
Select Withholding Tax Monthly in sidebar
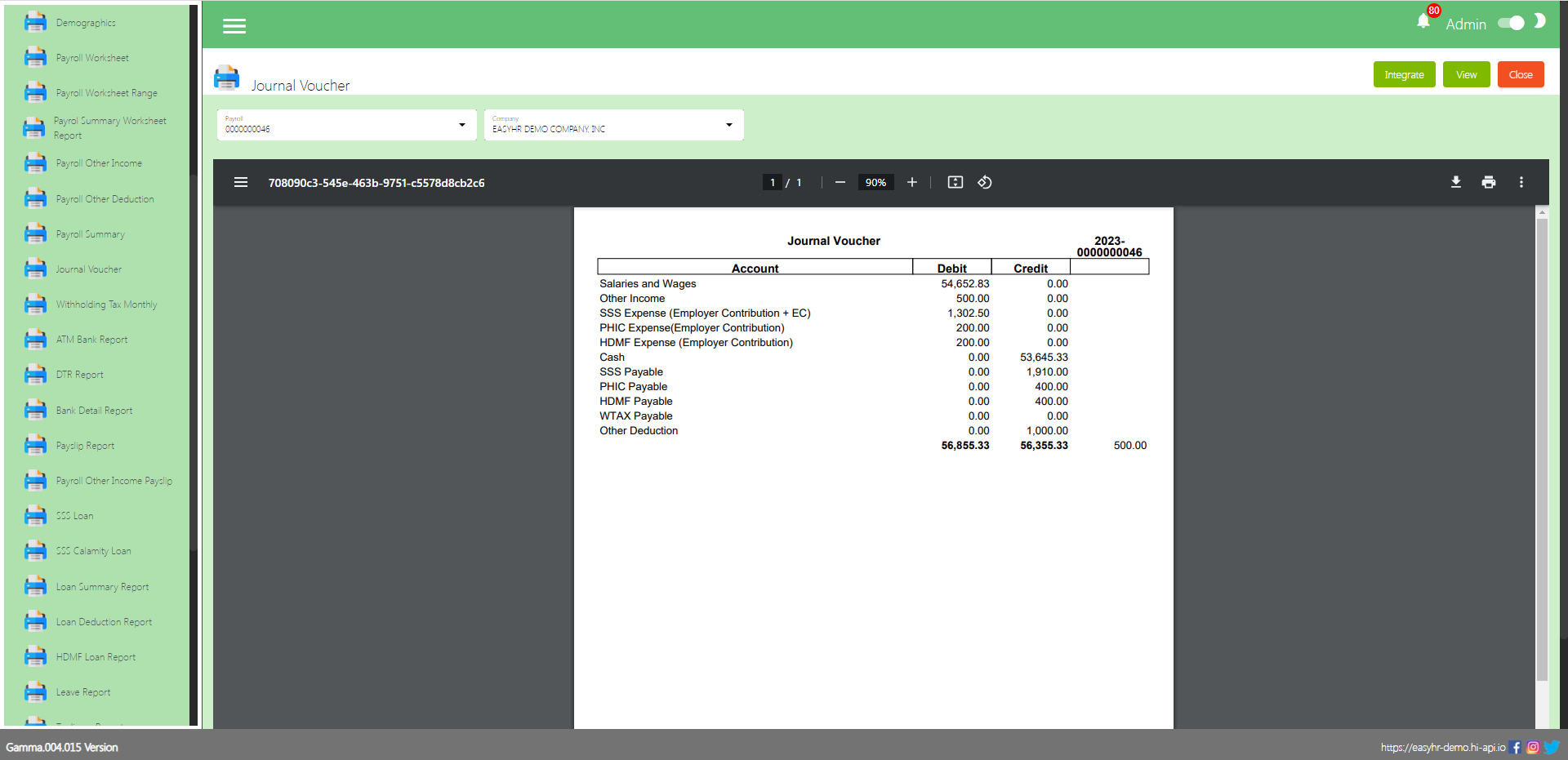pyautogui.click(x=106, y=304)
